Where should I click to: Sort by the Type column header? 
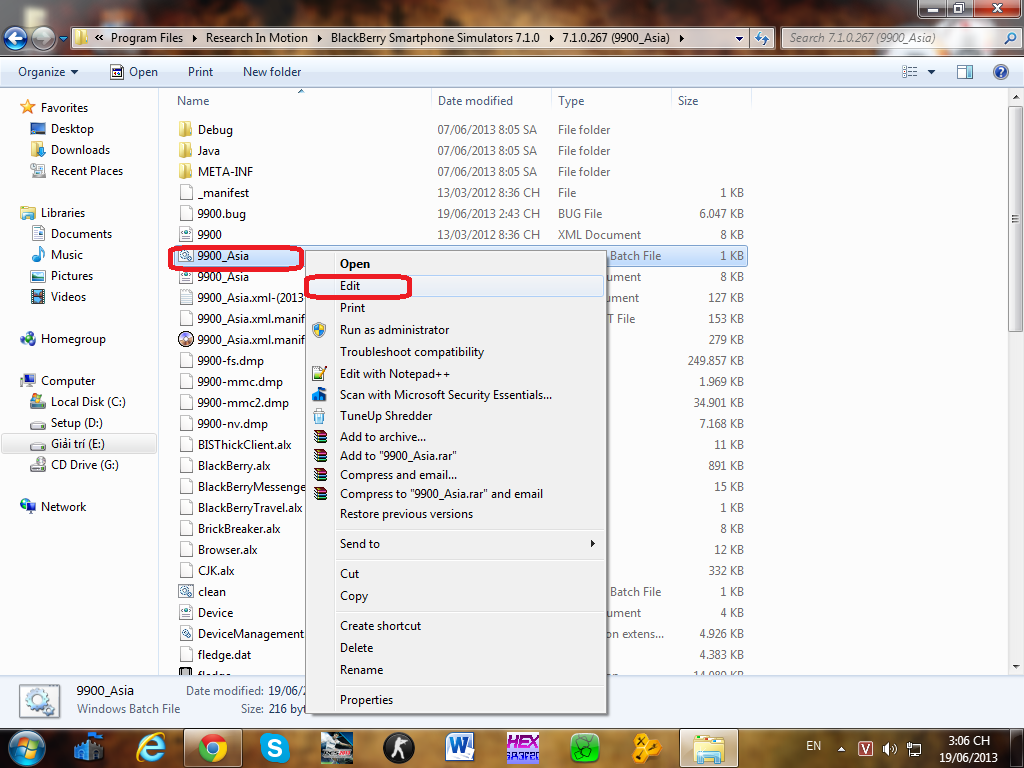coord(611,101)
